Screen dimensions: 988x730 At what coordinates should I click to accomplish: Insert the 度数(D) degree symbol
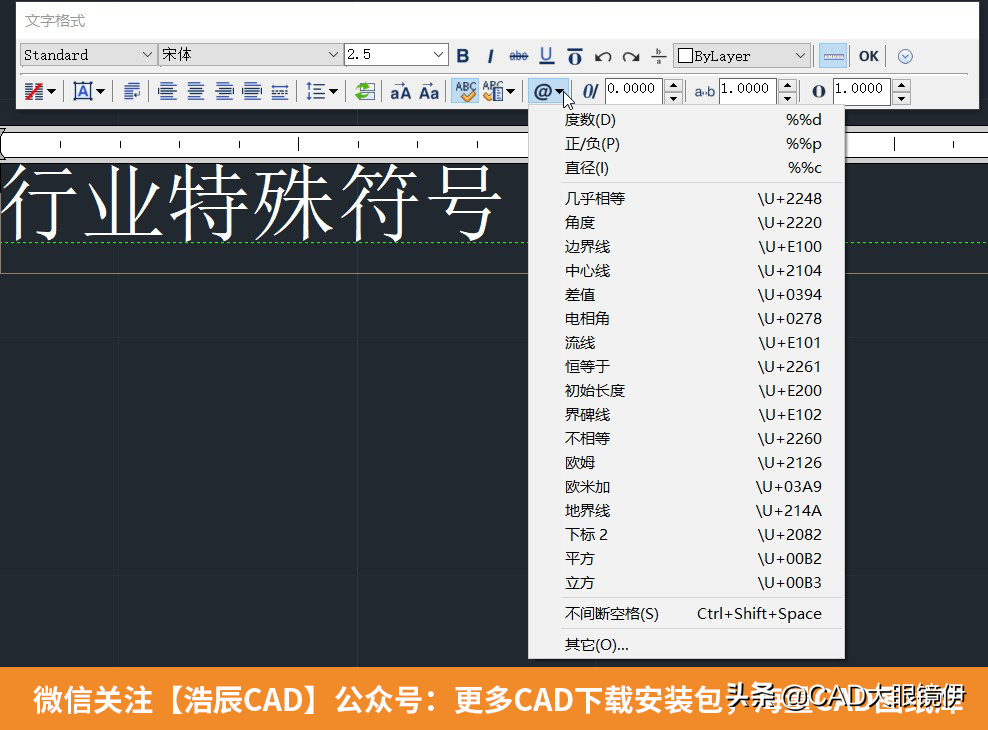(x=686, y=120)
